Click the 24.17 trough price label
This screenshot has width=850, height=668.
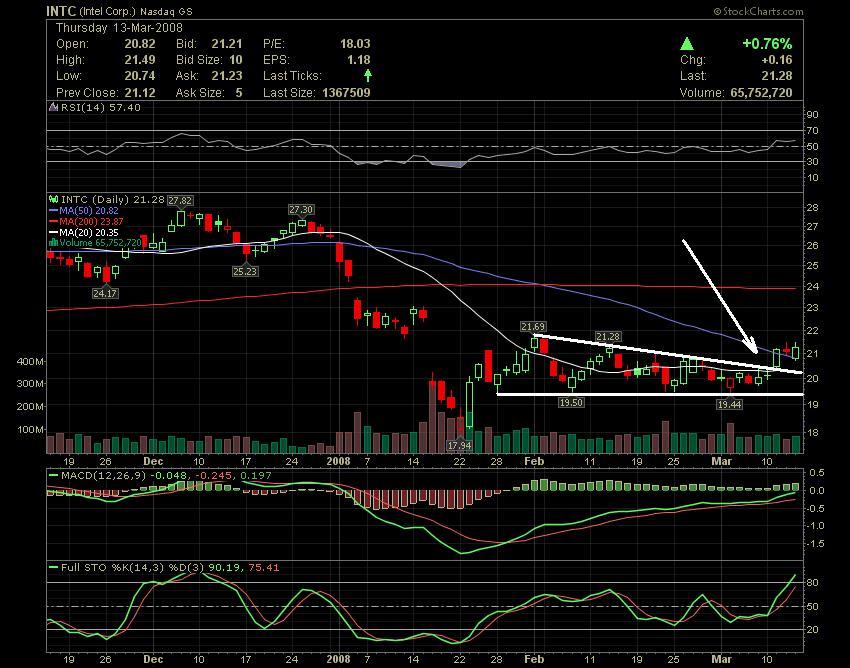[105, 293]
